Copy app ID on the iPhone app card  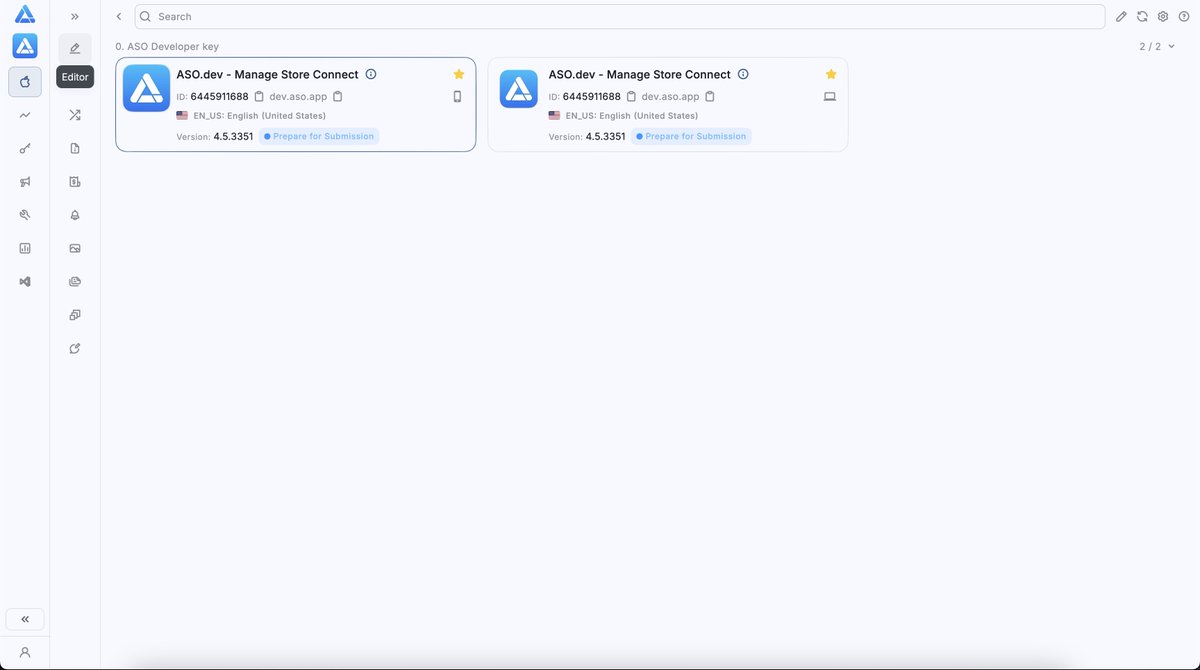click(x=259, y=97)
